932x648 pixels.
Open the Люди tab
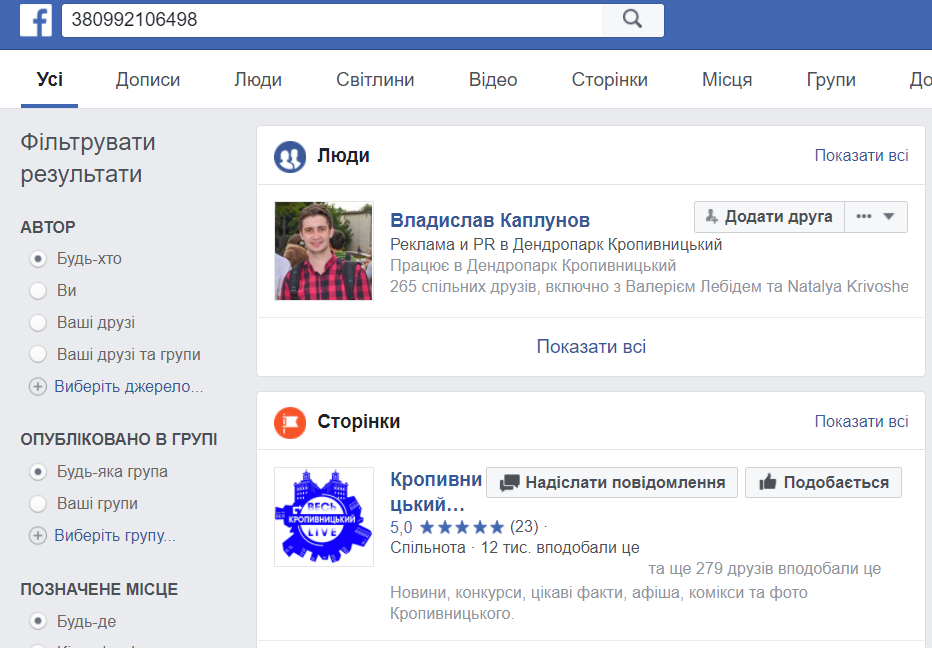point(258,80)
